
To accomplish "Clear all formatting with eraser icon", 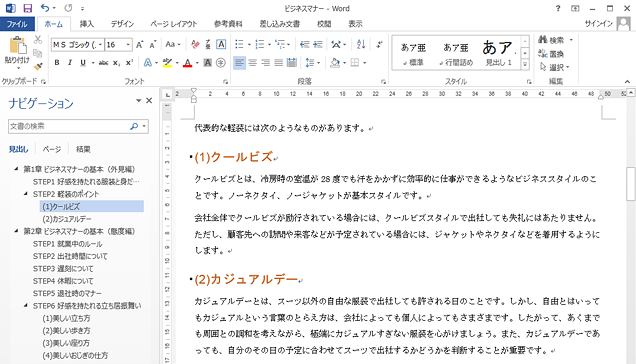I will point(195,45).
